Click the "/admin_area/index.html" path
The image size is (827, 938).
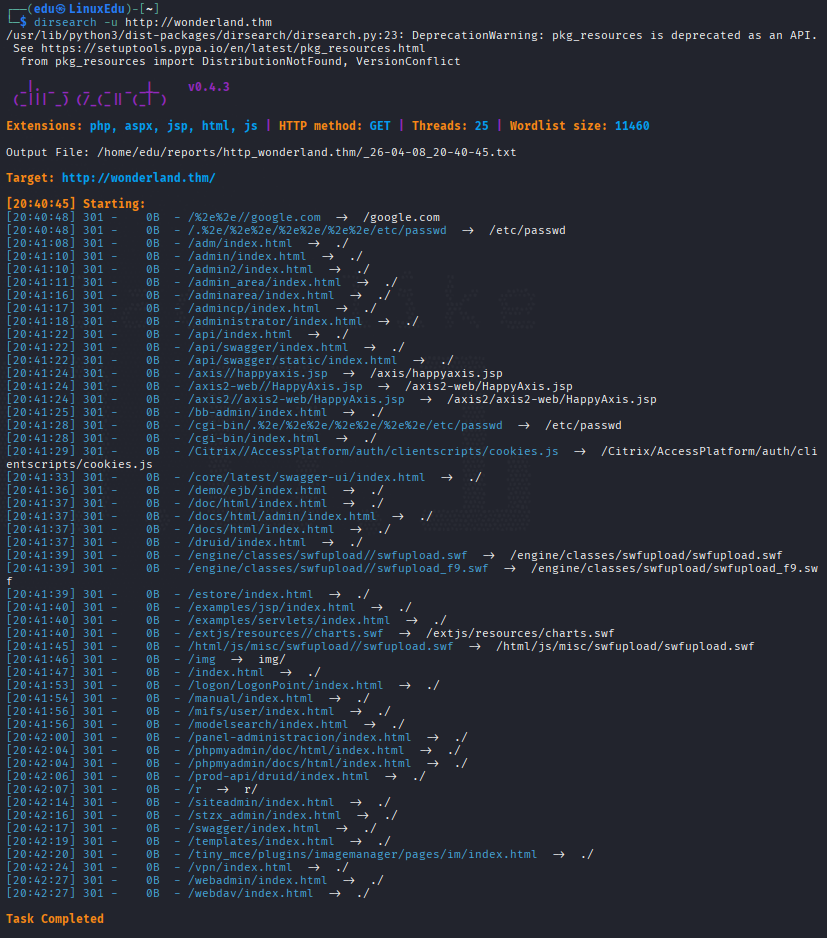coord(264,282)
